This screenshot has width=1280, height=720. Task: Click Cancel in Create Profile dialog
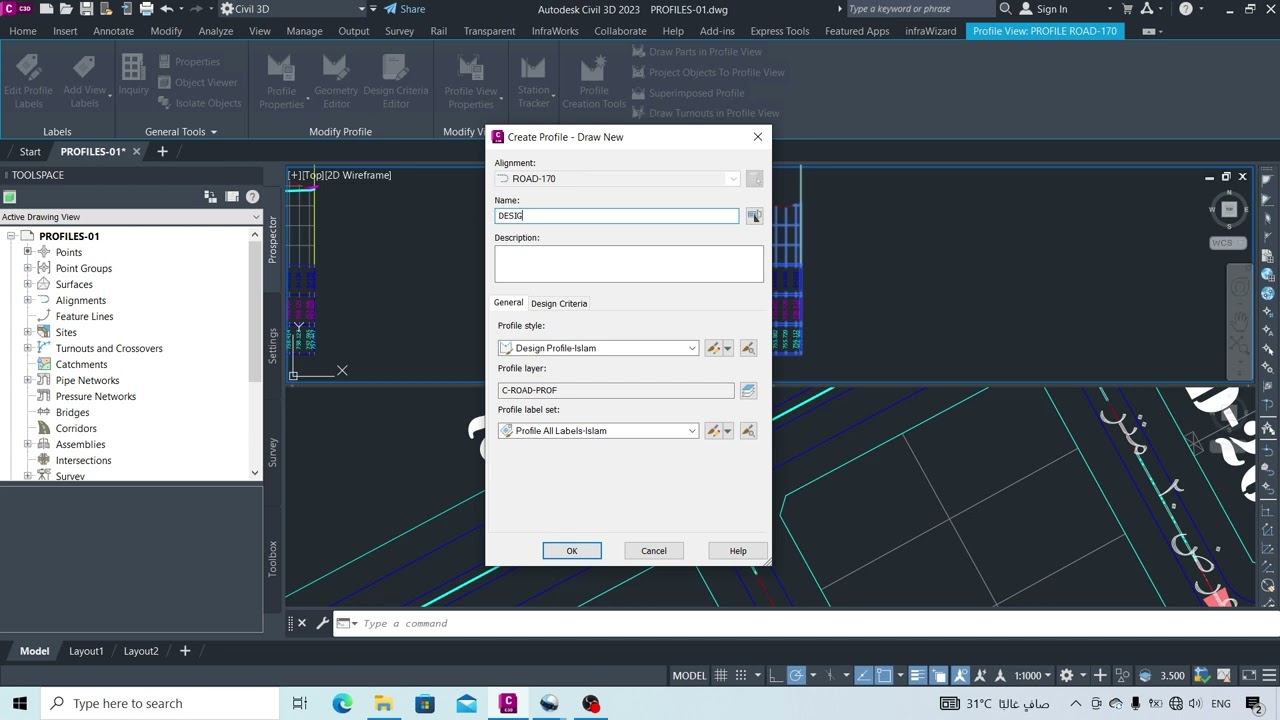(x=654, y=551)
